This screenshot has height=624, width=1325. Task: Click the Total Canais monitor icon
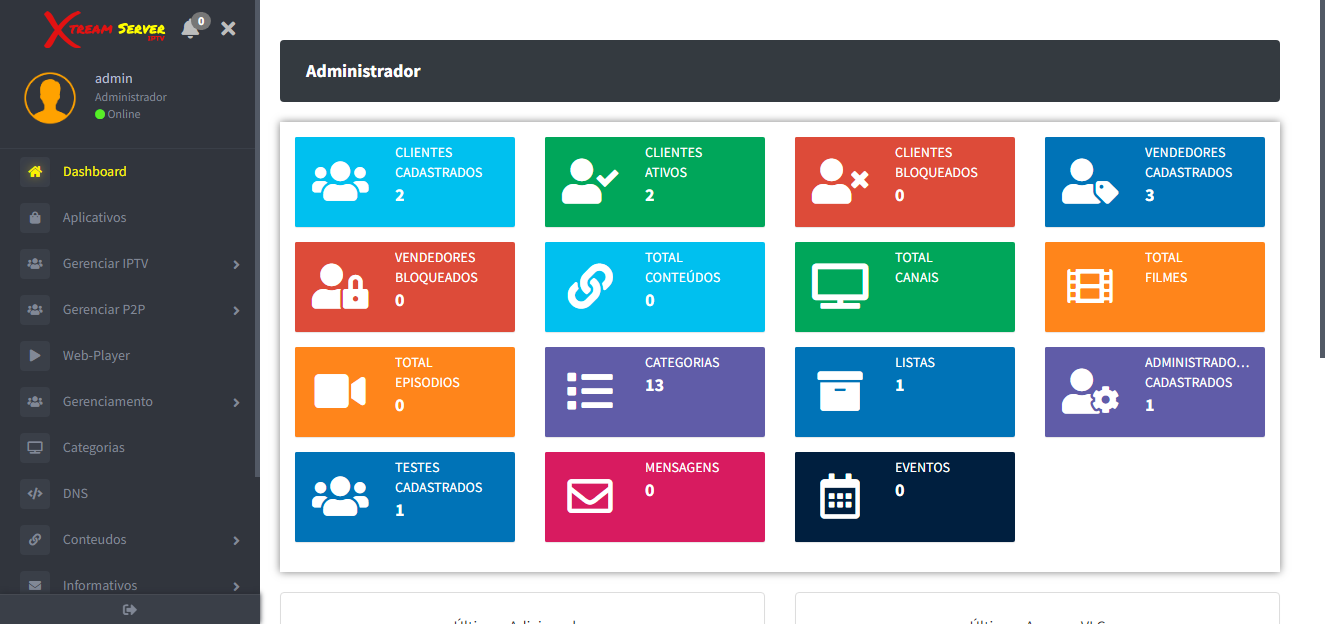(x=840, y=287)
